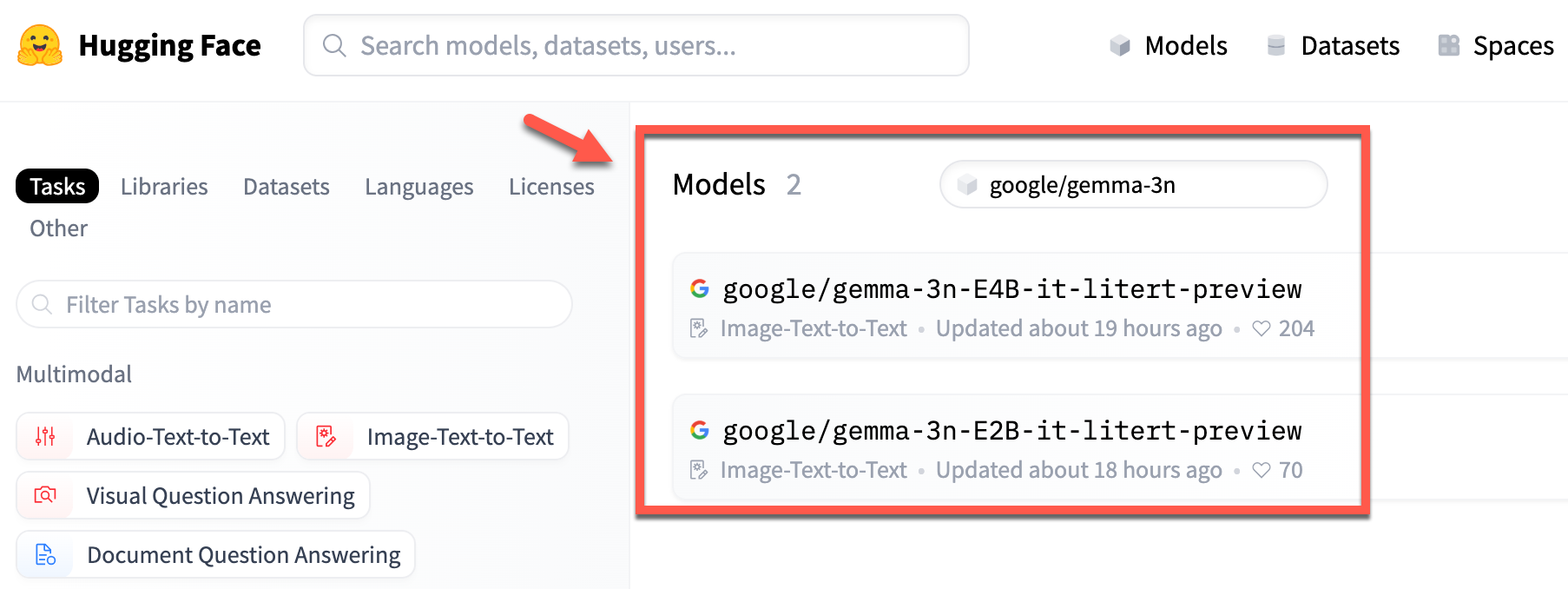Enable the Visual Question Answering filter

coord(194,495)
